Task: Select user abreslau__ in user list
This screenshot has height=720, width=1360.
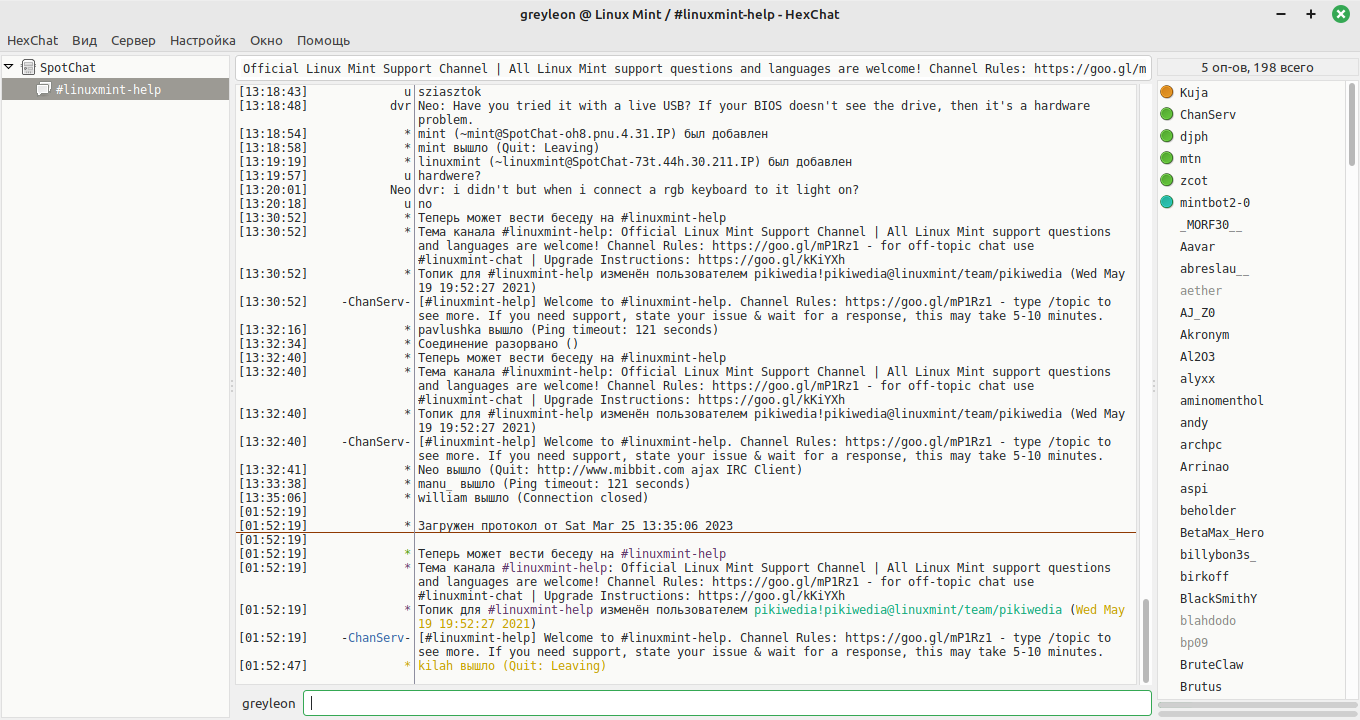Action: (1215, 268)
